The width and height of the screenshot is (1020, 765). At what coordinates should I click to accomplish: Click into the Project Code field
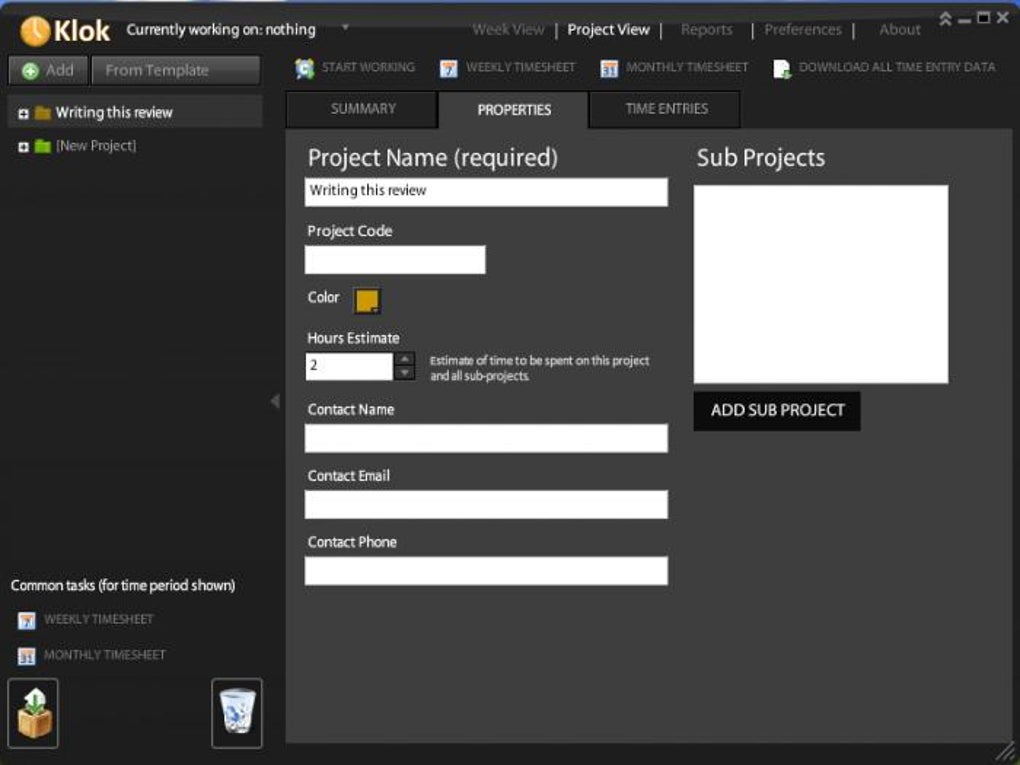pos(395,260)
